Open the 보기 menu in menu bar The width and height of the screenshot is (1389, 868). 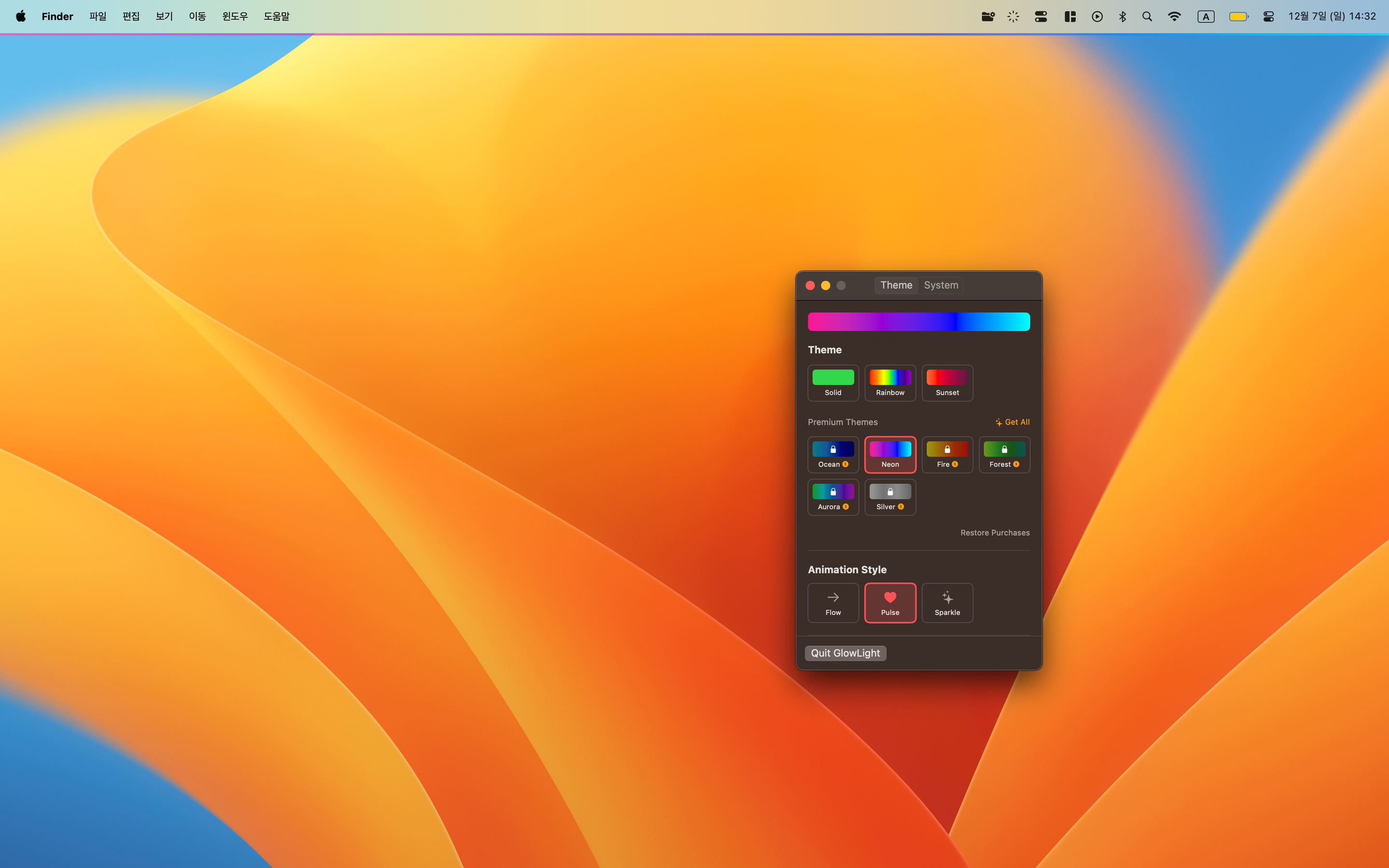164,17
